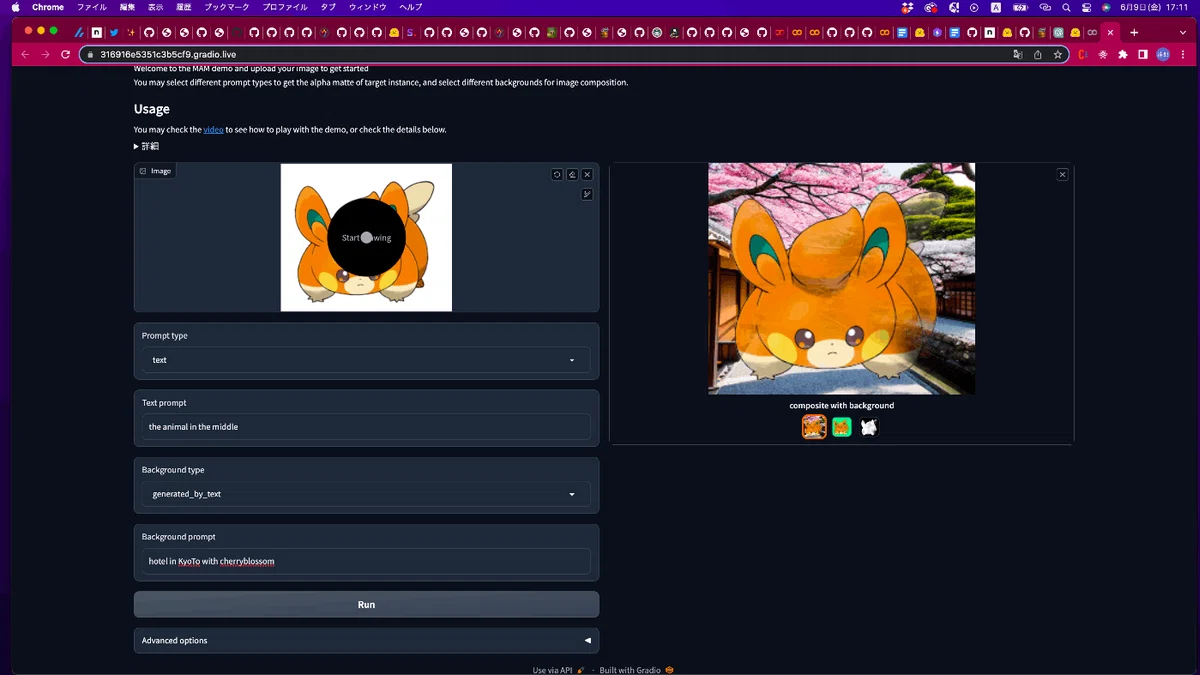Screen dimensions: 1200x675
Task: Click the translate page icon in address bar
Action: (1018, 54)
